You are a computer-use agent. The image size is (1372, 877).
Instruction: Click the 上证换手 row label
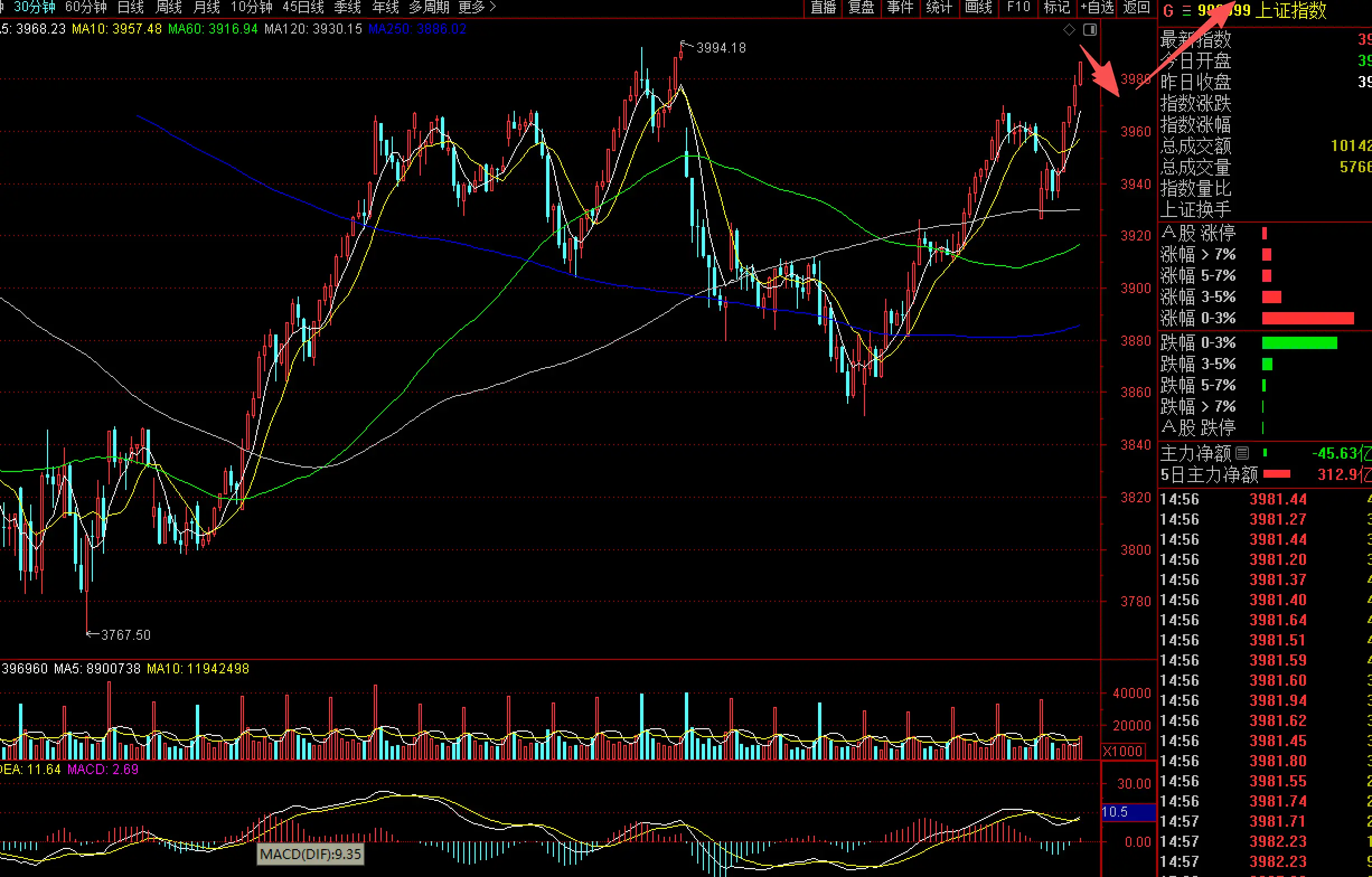[1196, 209]
